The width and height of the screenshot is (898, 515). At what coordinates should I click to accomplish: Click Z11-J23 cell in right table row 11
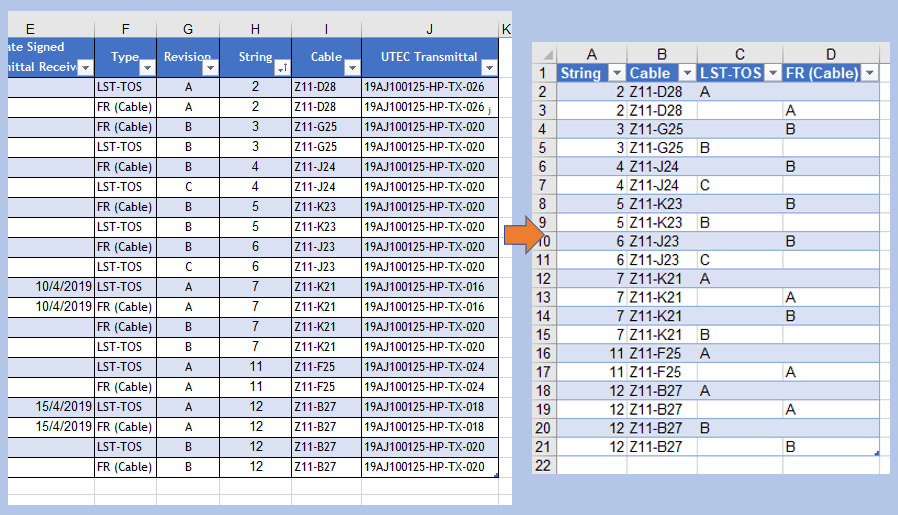click(x=661, y=260)
